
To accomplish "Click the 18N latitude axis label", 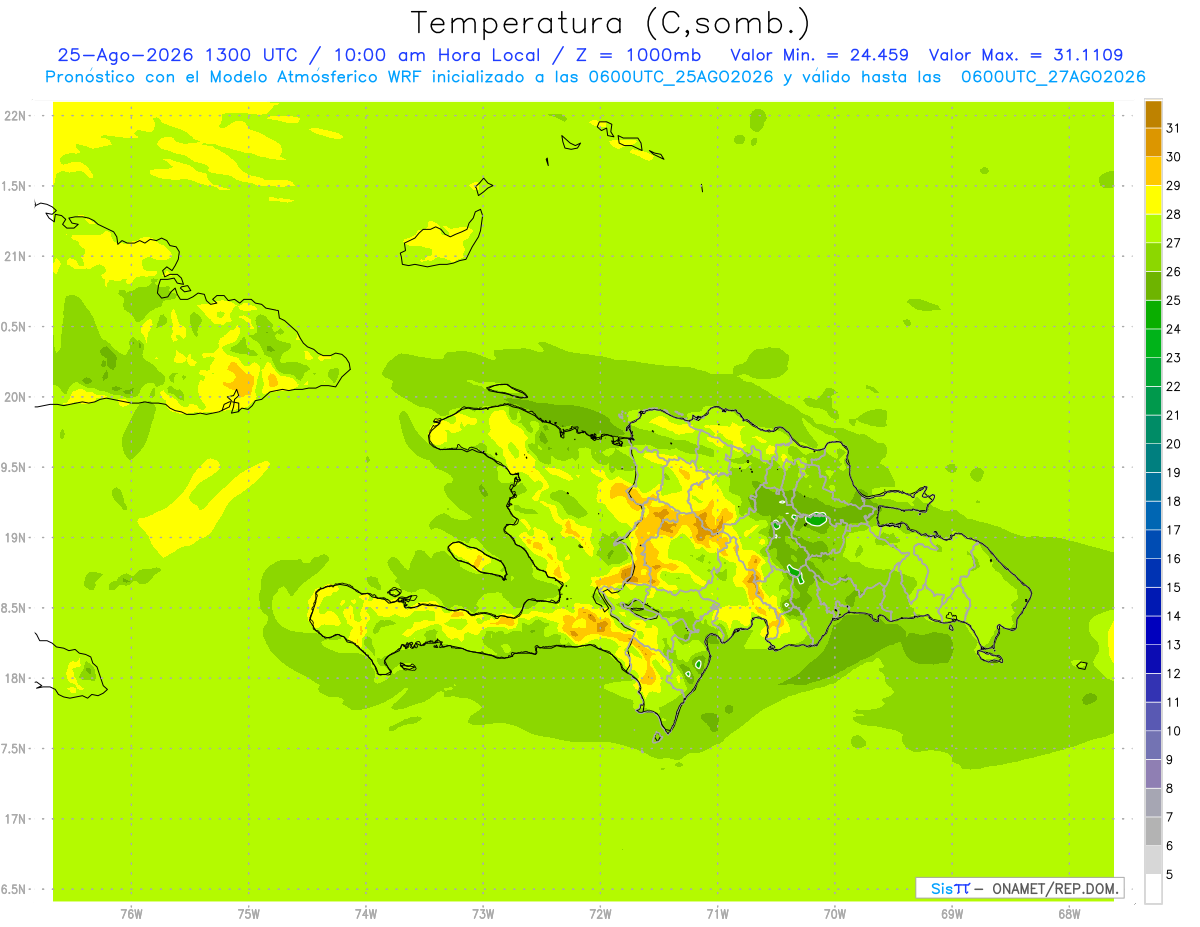I will [x=15, y=679].
